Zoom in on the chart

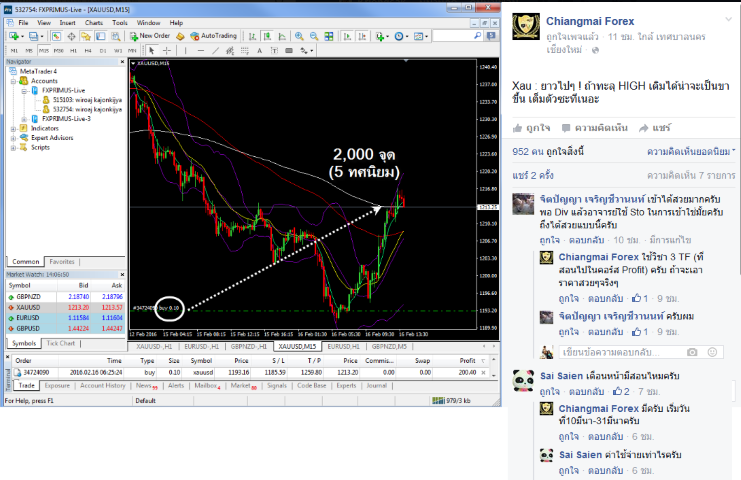click(299, 36)
